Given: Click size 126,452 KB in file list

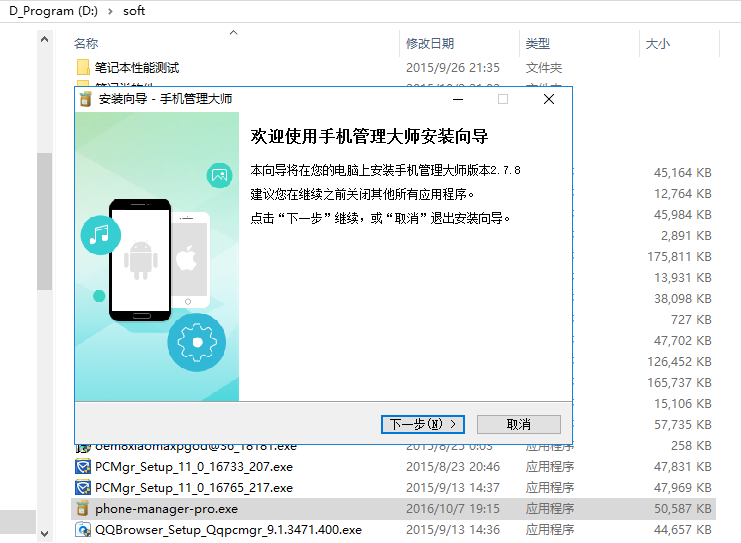Looking at the screenshot, I should (680, 362).
